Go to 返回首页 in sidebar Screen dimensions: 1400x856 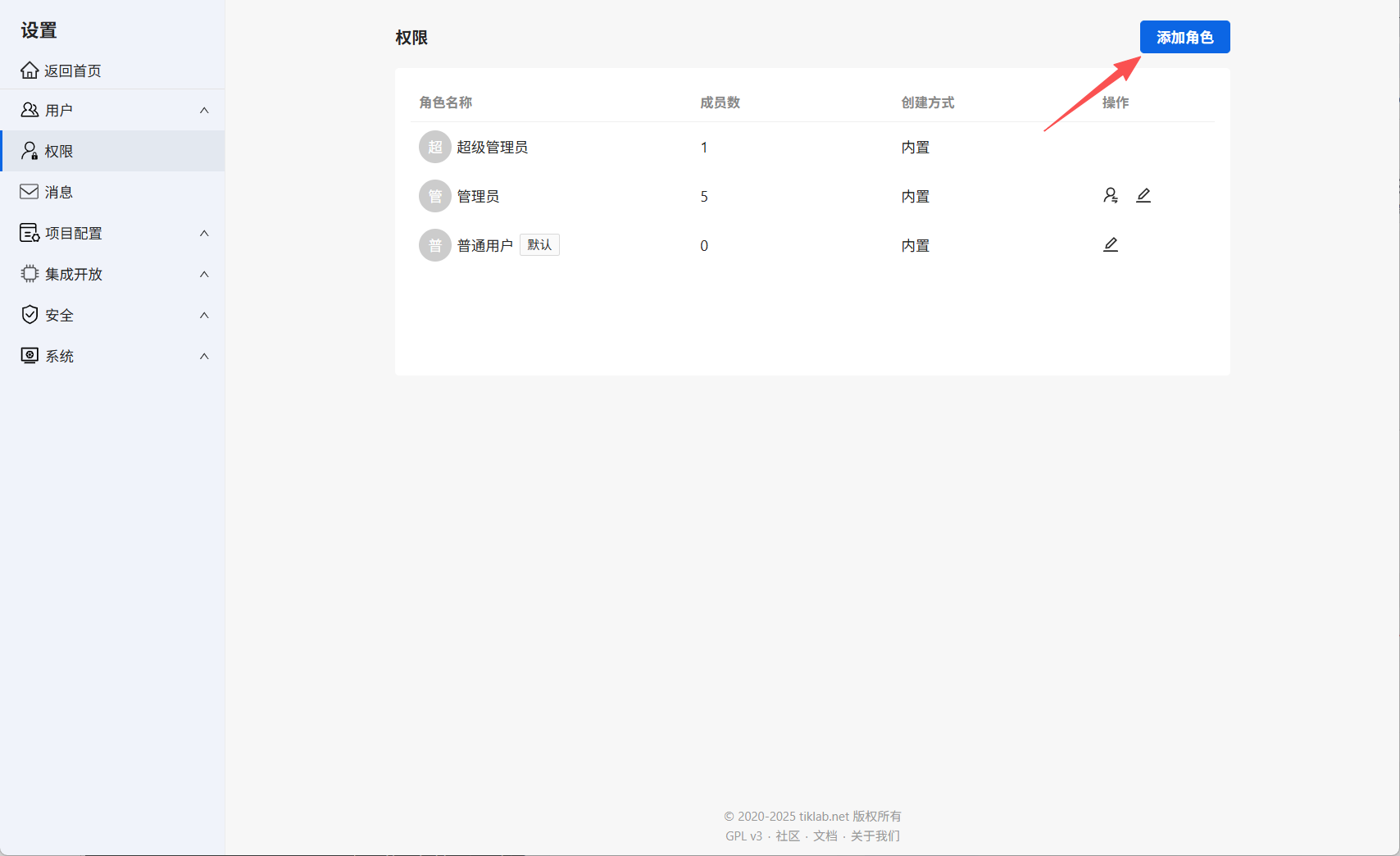(112, 71)
